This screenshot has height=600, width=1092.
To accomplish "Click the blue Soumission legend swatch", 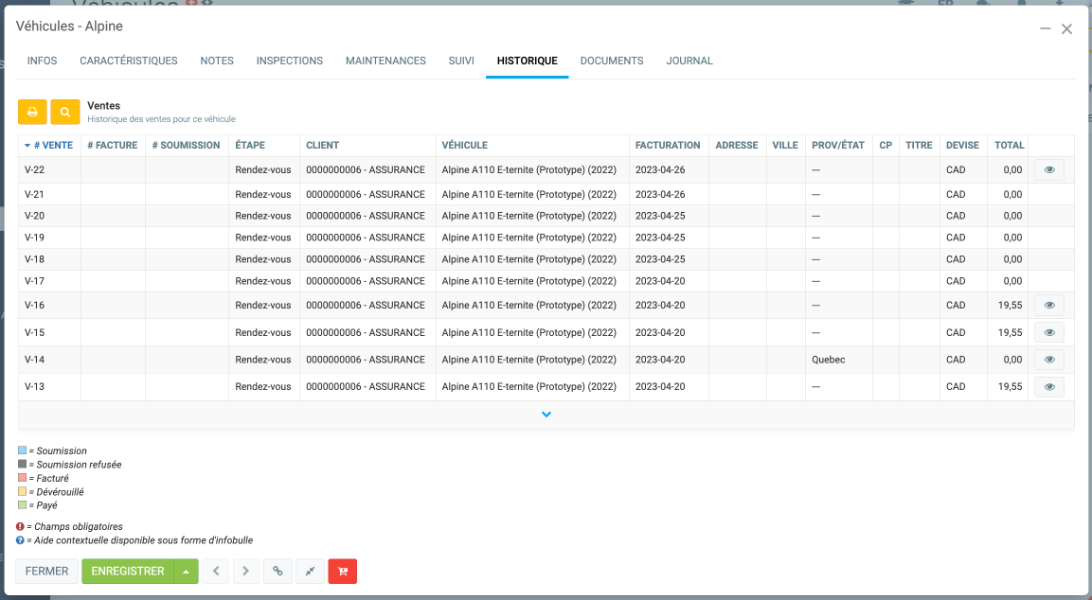I will [x=22, y=451].
